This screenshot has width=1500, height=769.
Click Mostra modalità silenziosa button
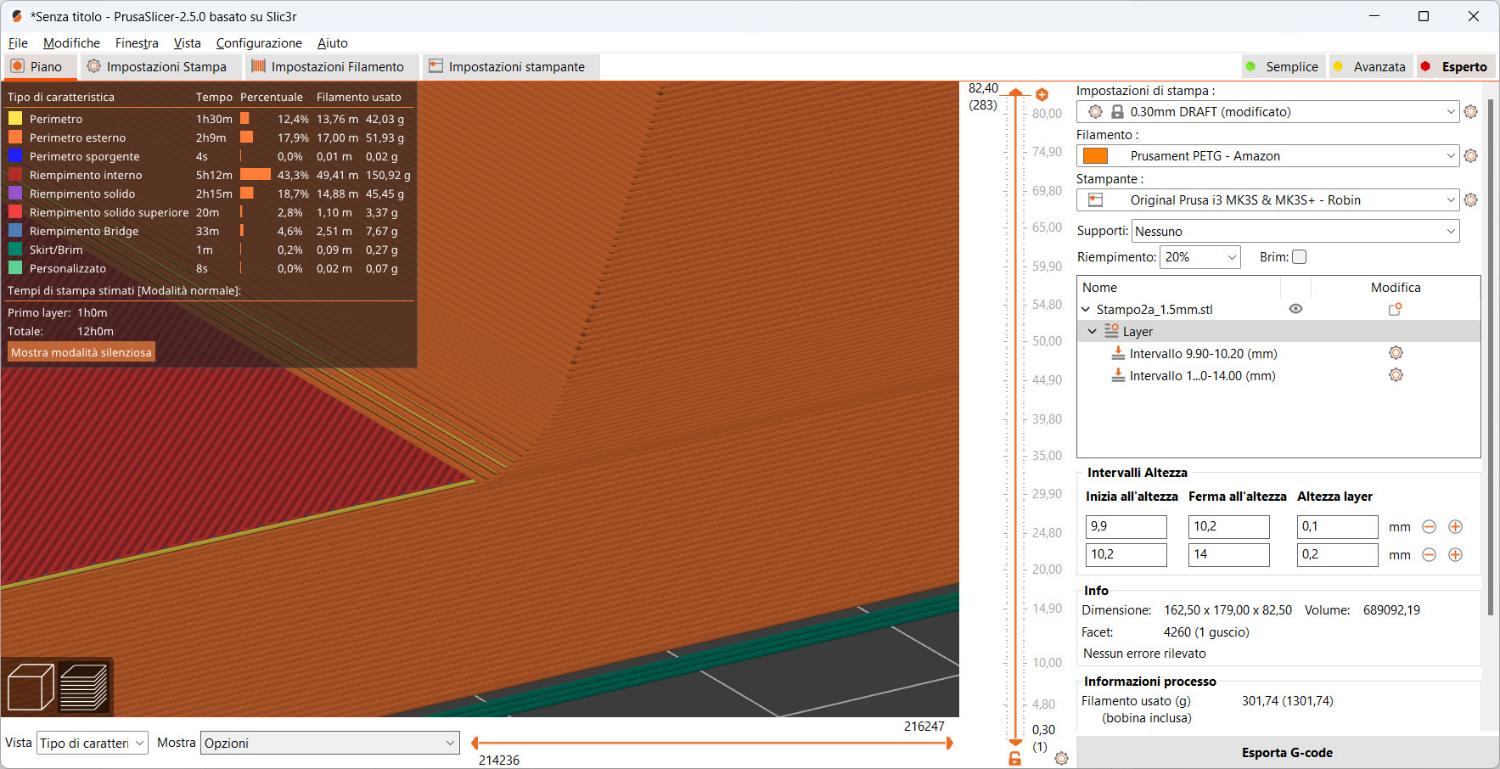pyautogui.click(x=82, y=352)
